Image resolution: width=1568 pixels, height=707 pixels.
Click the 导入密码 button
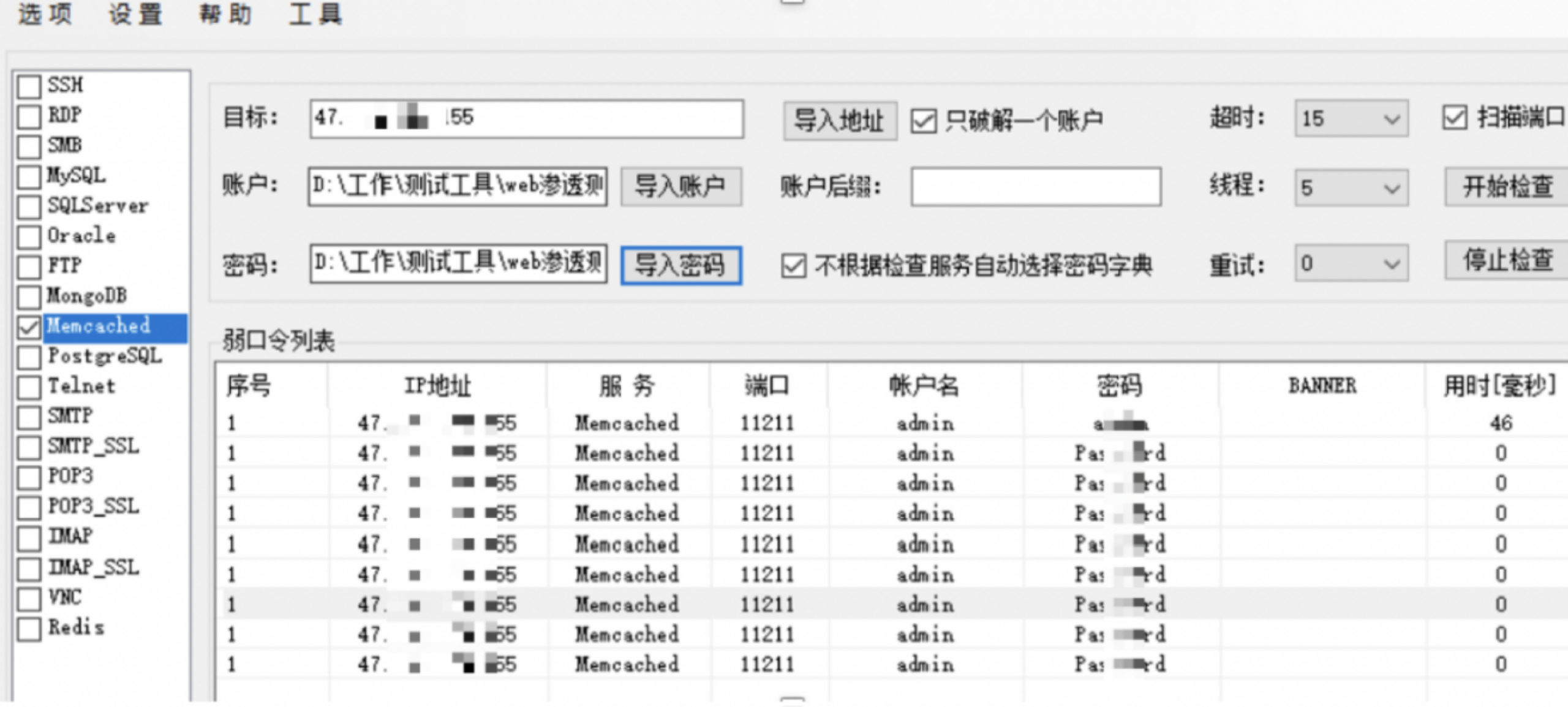(680, 265)
